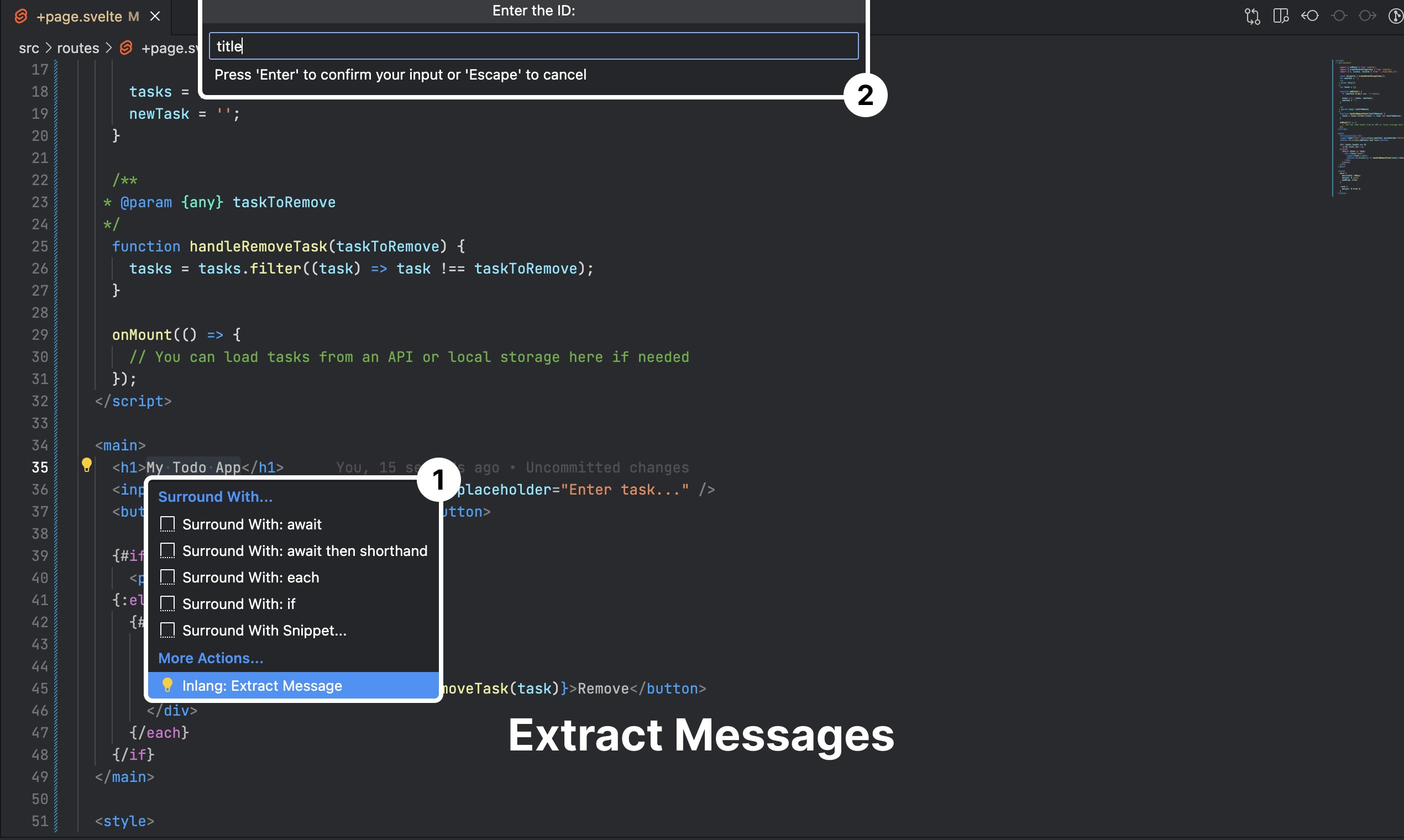Click the handleRemoveTask function name
This screenshot has height=840, width=1404.
[258, 246]
